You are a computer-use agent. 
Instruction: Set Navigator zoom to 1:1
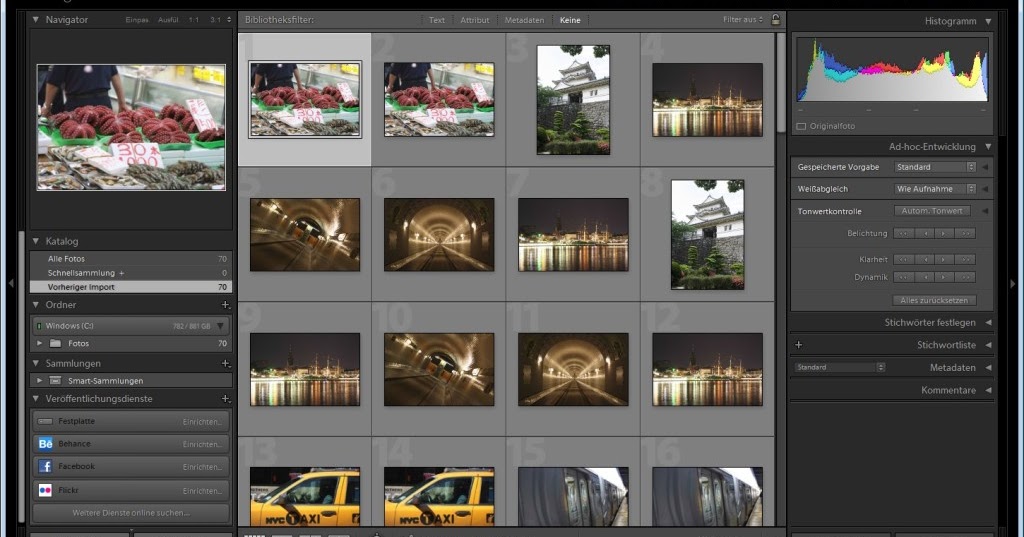click(194, 20)
